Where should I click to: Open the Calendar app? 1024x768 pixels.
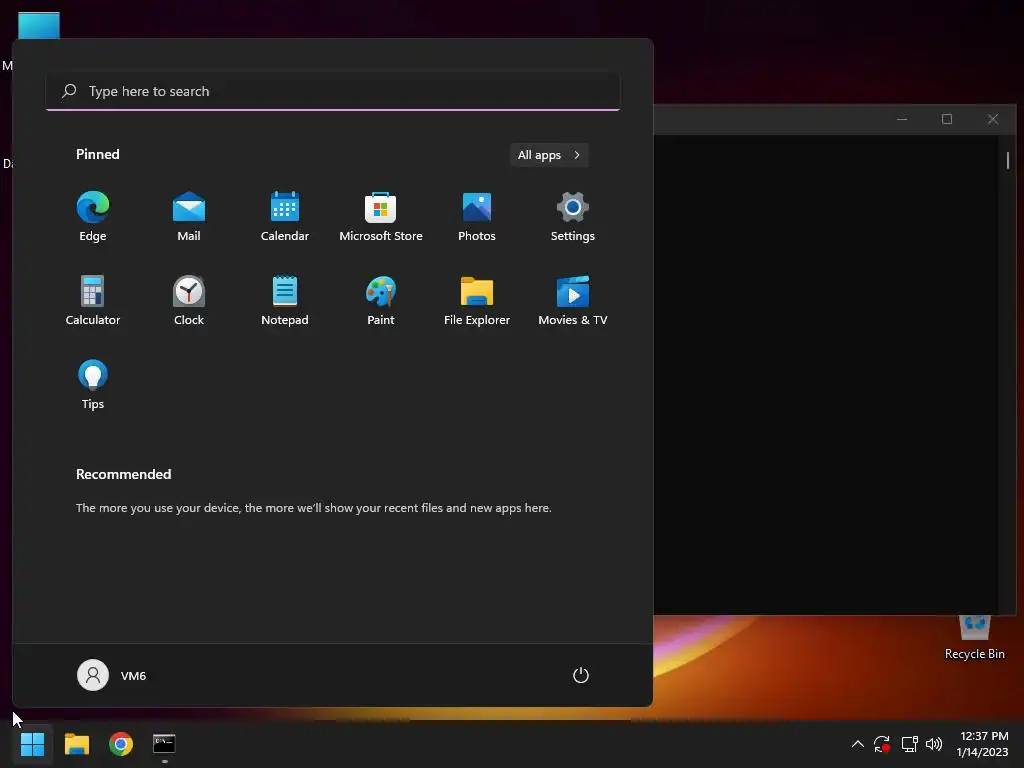click(x=285, y=217)
